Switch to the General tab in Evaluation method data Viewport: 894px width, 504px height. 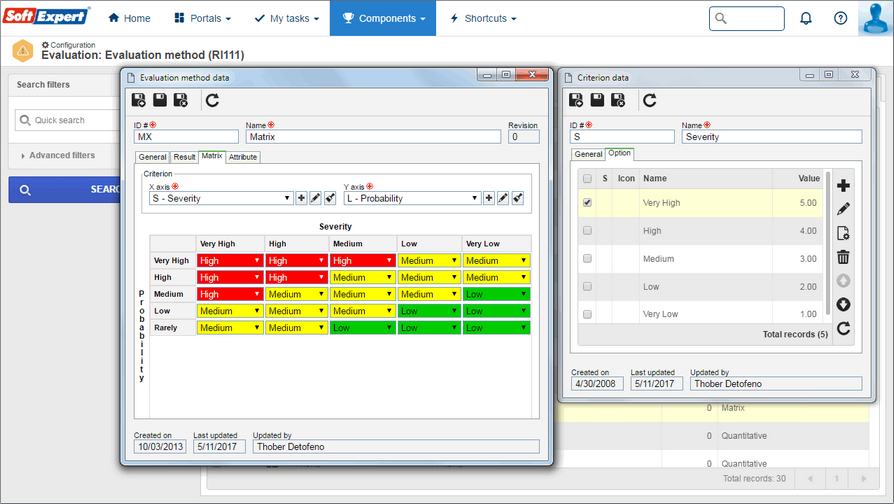point(152,157)
